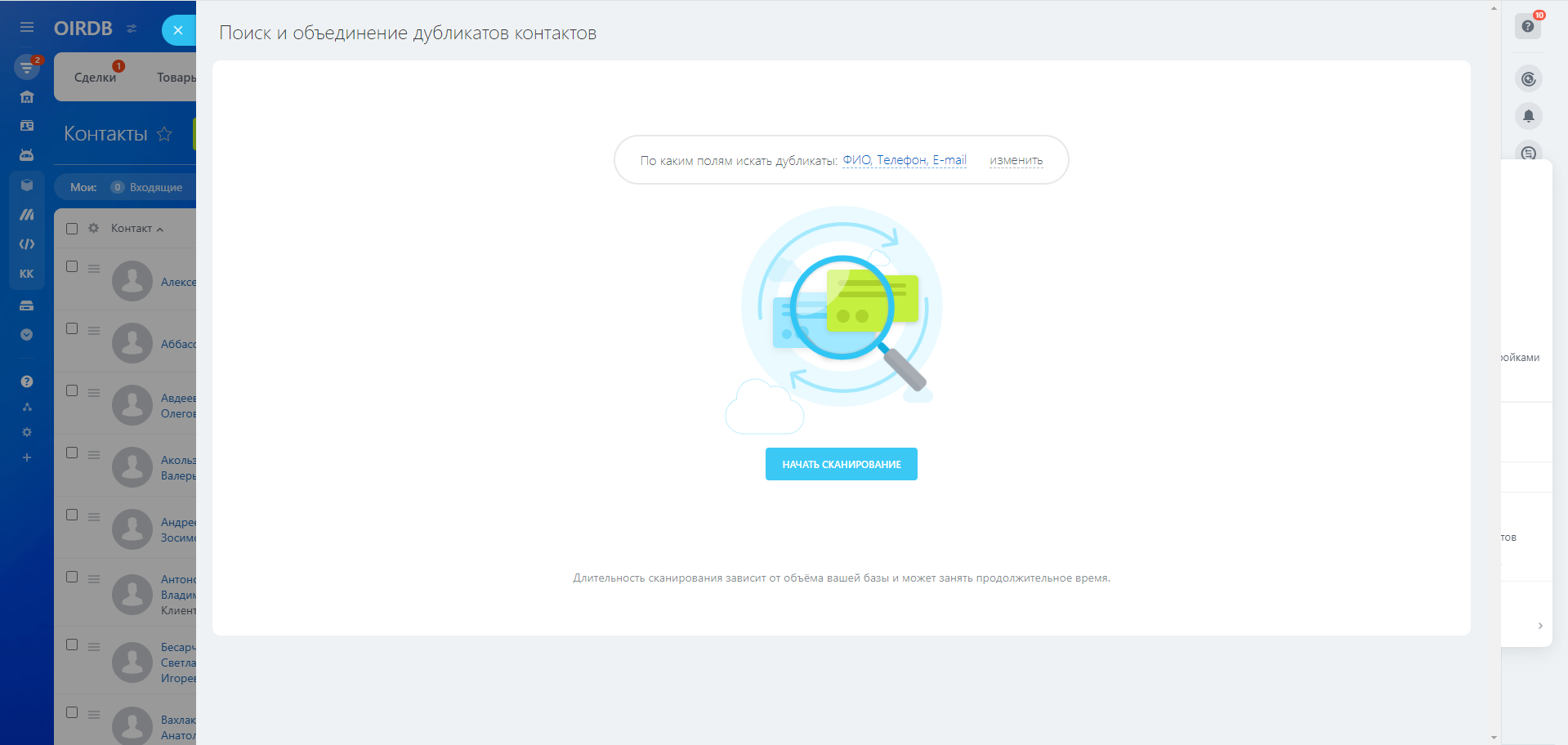
Task: Click the CoPilot icon in the right panel
Action: [x=1528, y=79]
